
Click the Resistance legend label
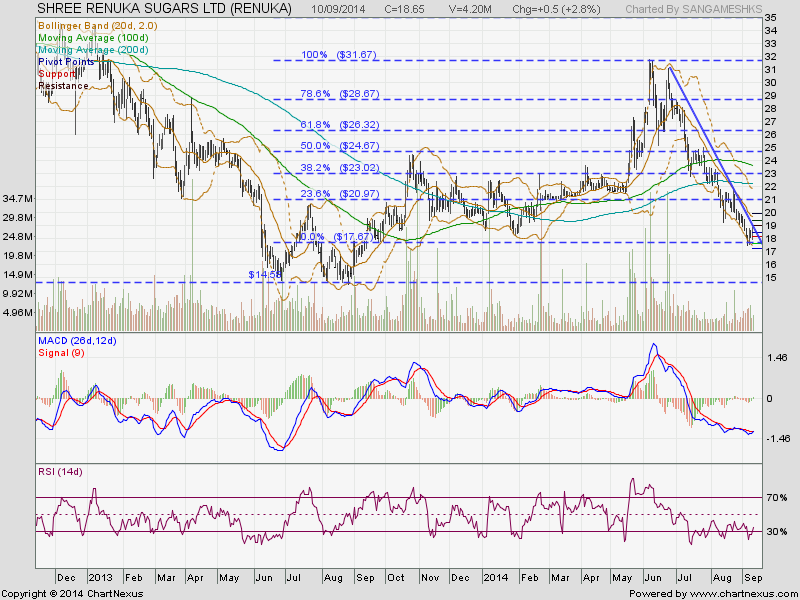pyautogui.click(x=63, y=86)
